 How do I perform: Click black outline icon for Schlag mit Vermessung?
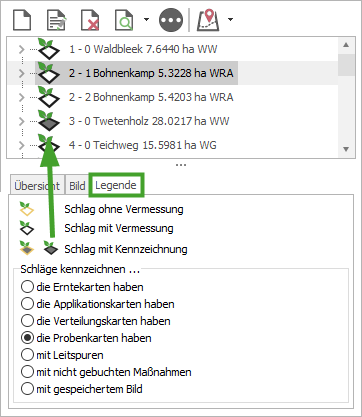click(27, 228)
